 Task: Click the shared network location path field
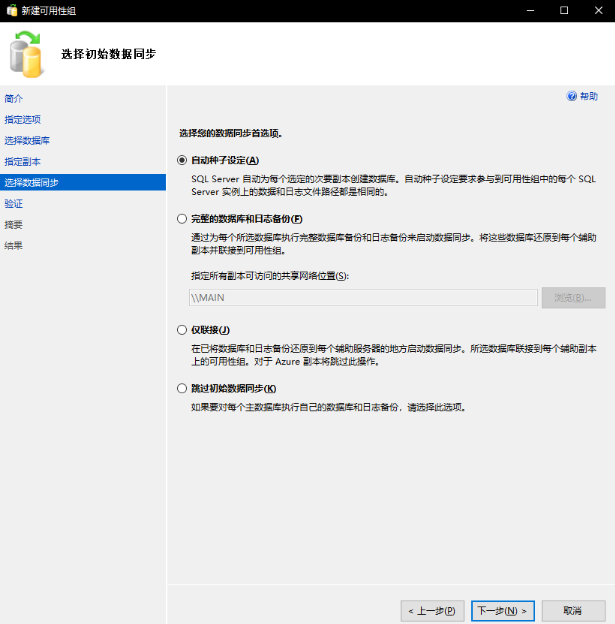pos(363,297)
